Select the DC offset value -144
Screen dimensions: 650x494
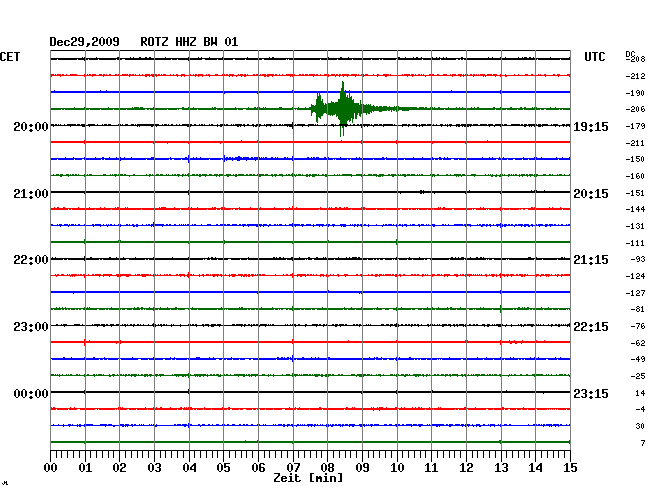[635, 209]
